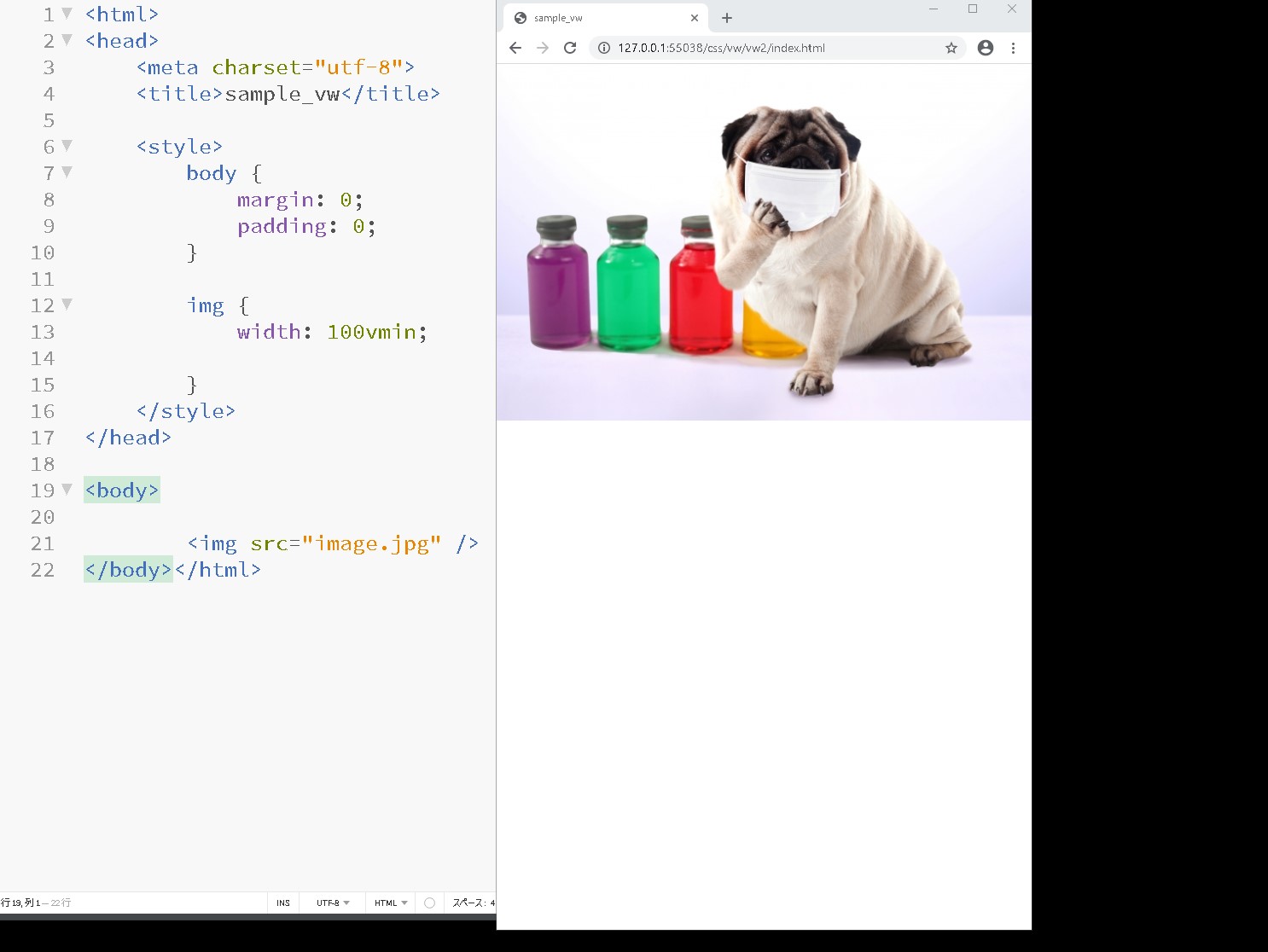
Task: Open the HTML language mode dropdown
Action: point(391,903)
